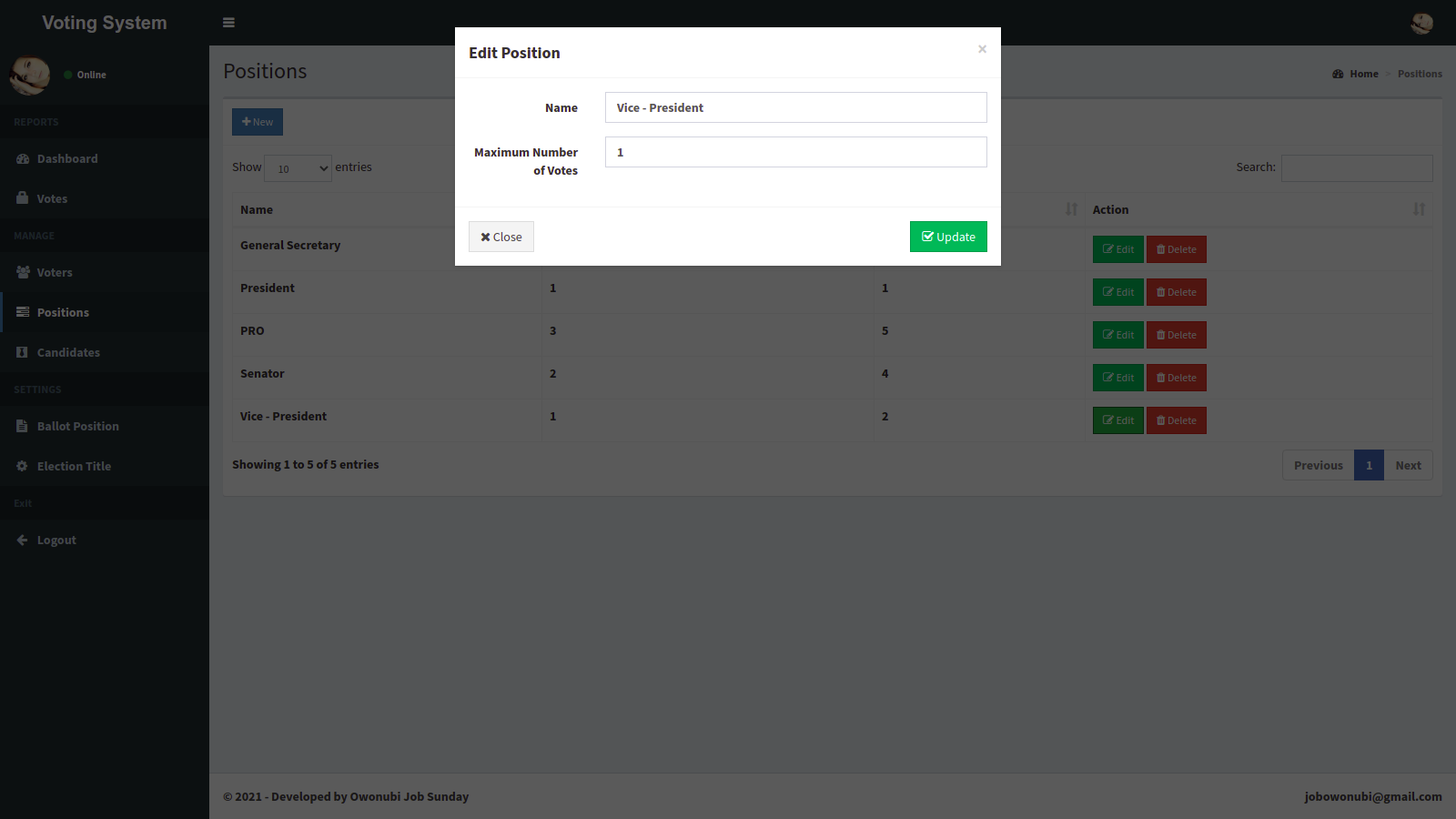Screen dimensions: 1456x819
Task: Delete the Senator position
Action: point(1177,378)
